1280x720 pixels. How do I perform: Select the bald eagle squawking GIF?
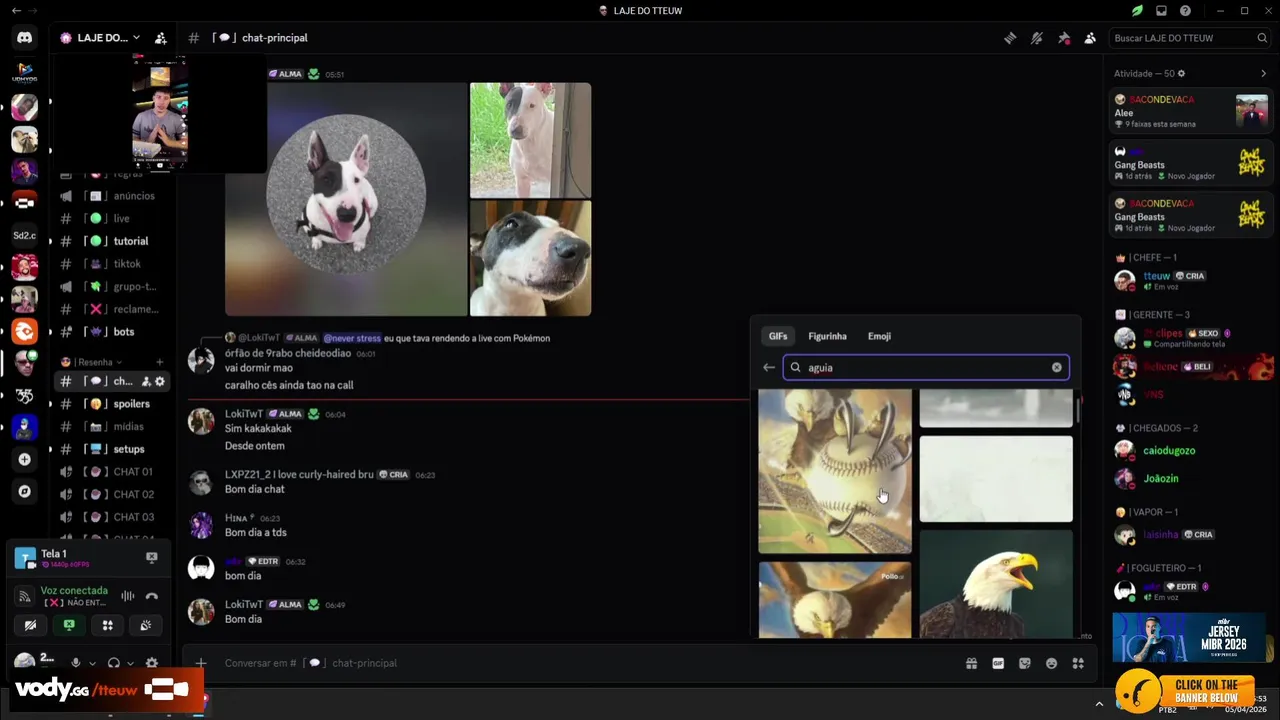click(x=996, y=584)
